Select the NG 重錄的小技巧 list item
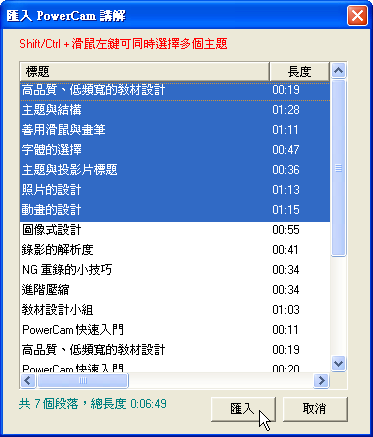This screenshot has height=437, width=373. (x=175, y=270)
